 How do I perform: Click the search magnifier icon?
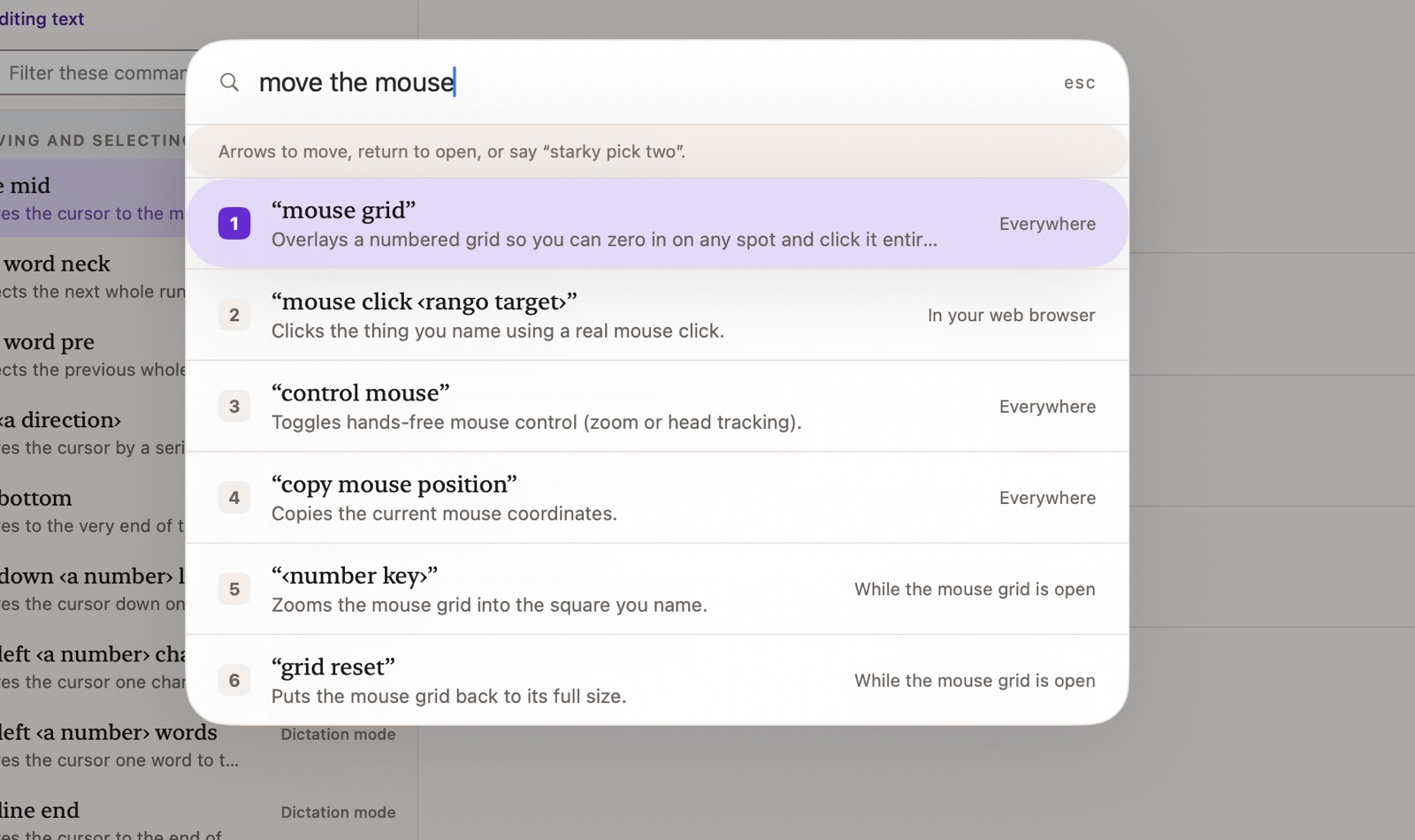click(229, 82)
